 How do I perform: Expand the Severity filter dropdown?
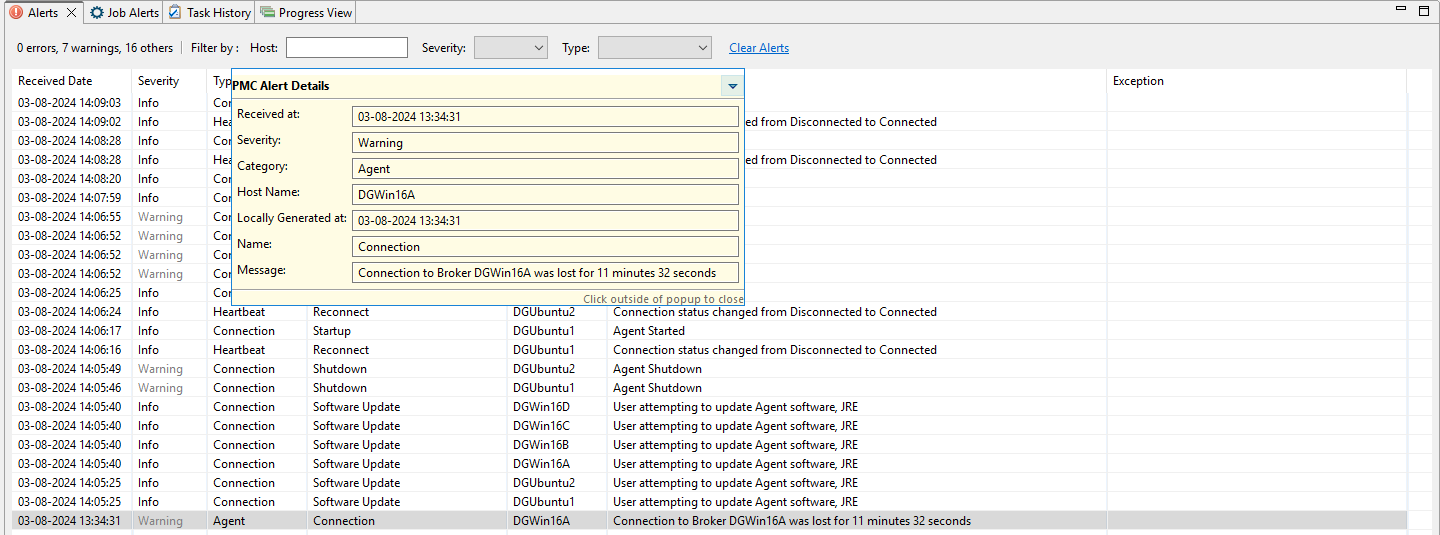[x=510, y=48]
